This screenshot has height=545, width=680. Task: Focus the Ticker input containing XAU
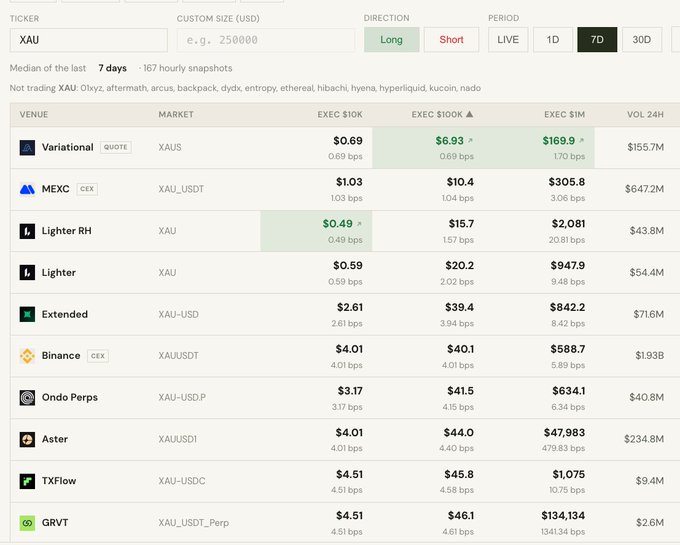[x=89, y=40]
